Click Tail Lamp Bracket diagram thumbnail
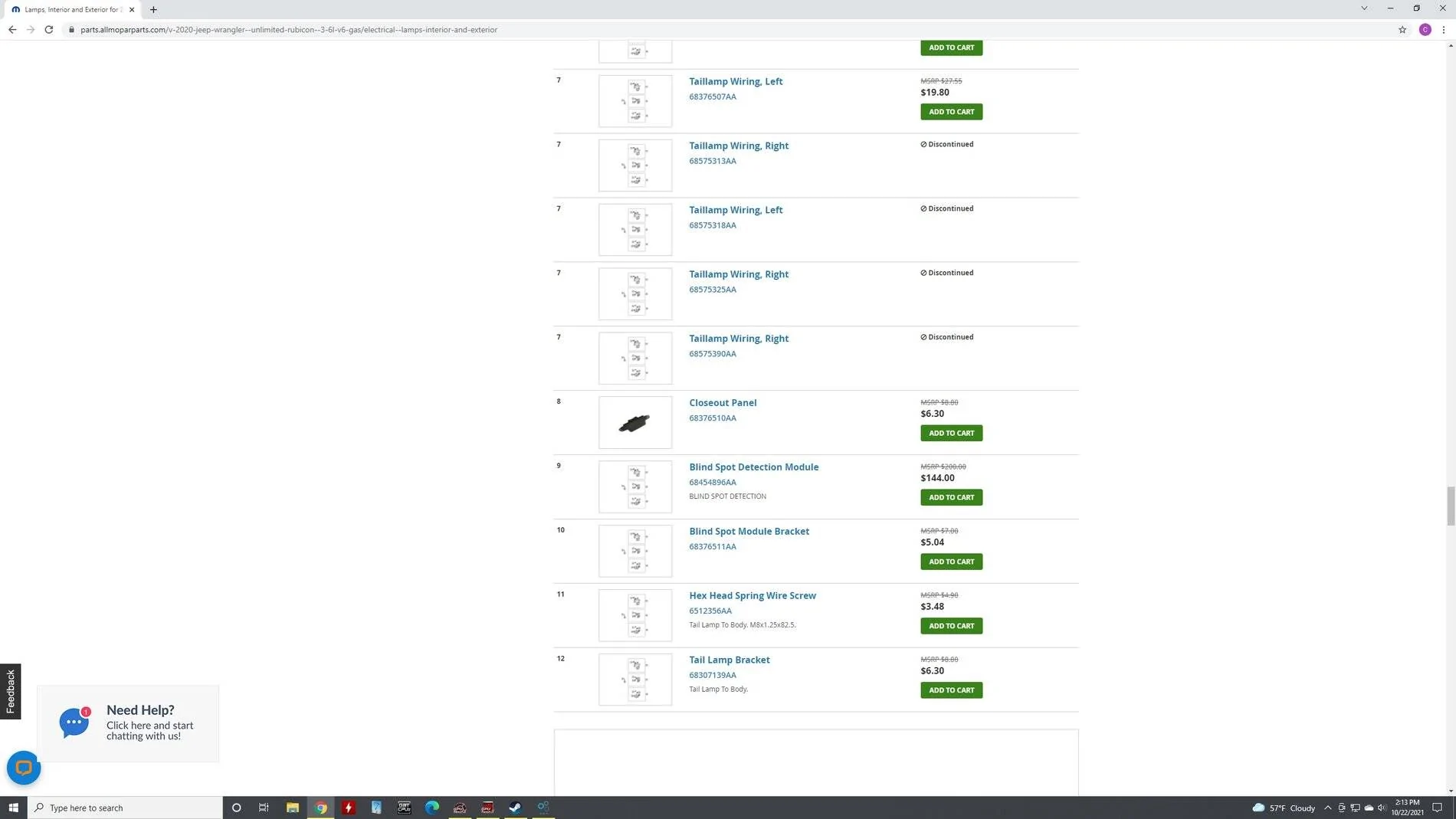This screenshot has width=1456, height=819. (635, 680)
